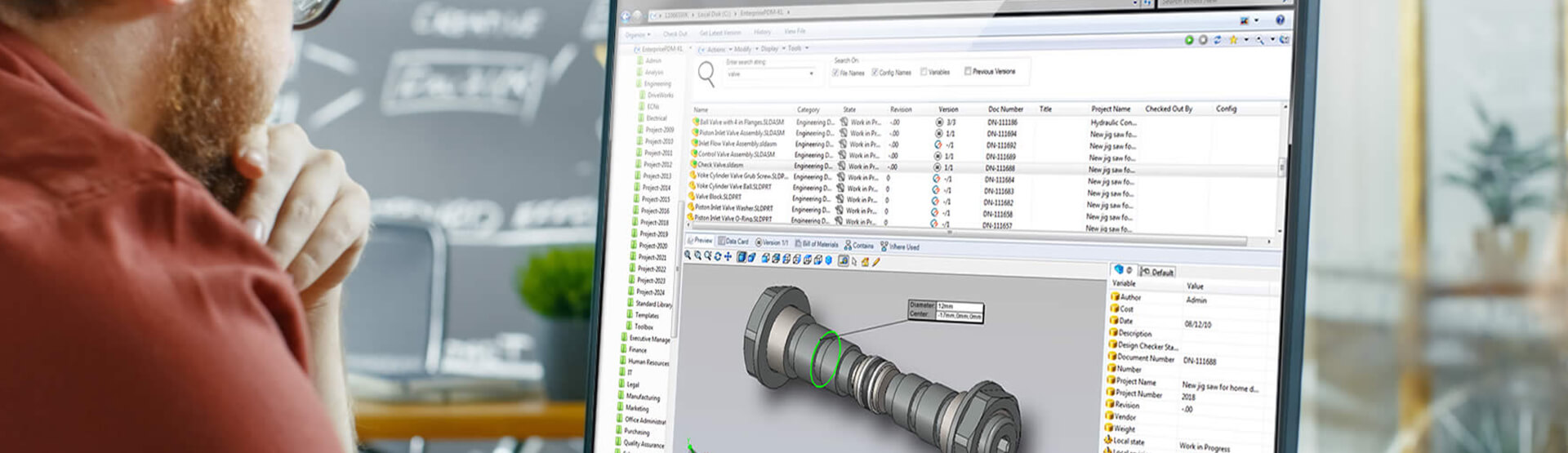Click the History toolbar button
Viewport: 1568px width, 453px height.
tap(762, 32)
